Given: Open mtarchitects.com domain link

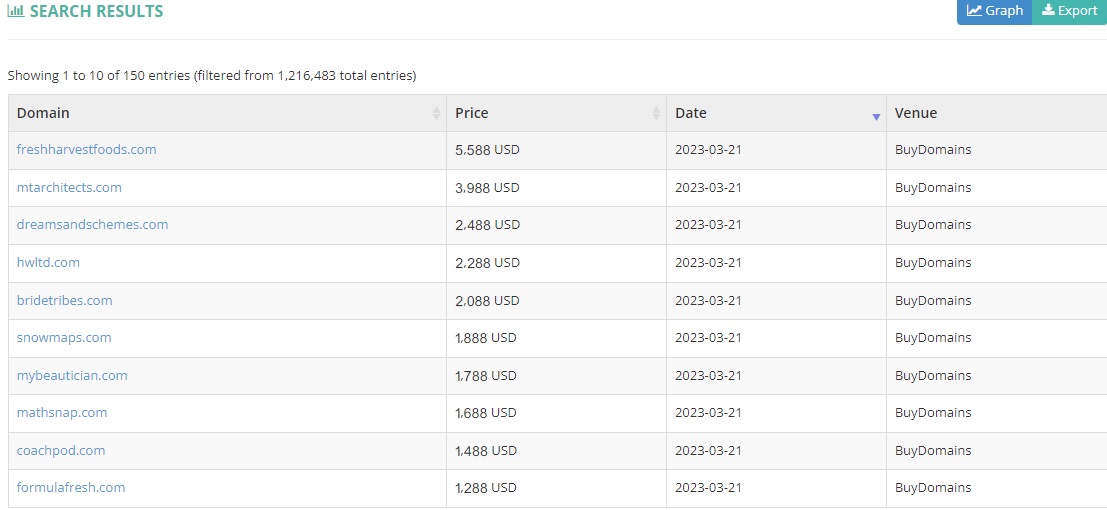Looking at the screenshot, I should click(69, 187).
